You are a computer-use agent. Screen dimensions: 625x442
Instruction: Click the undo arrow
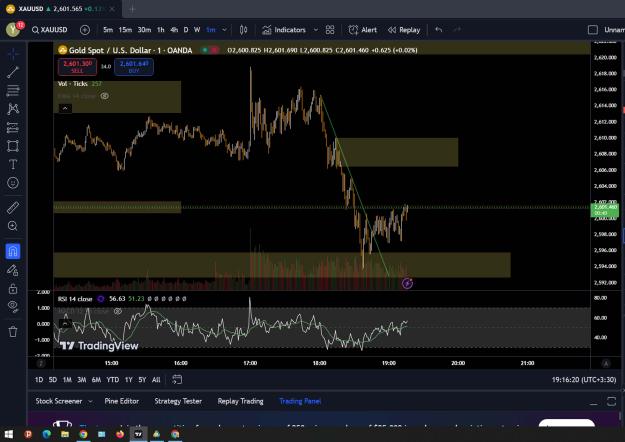439,29
